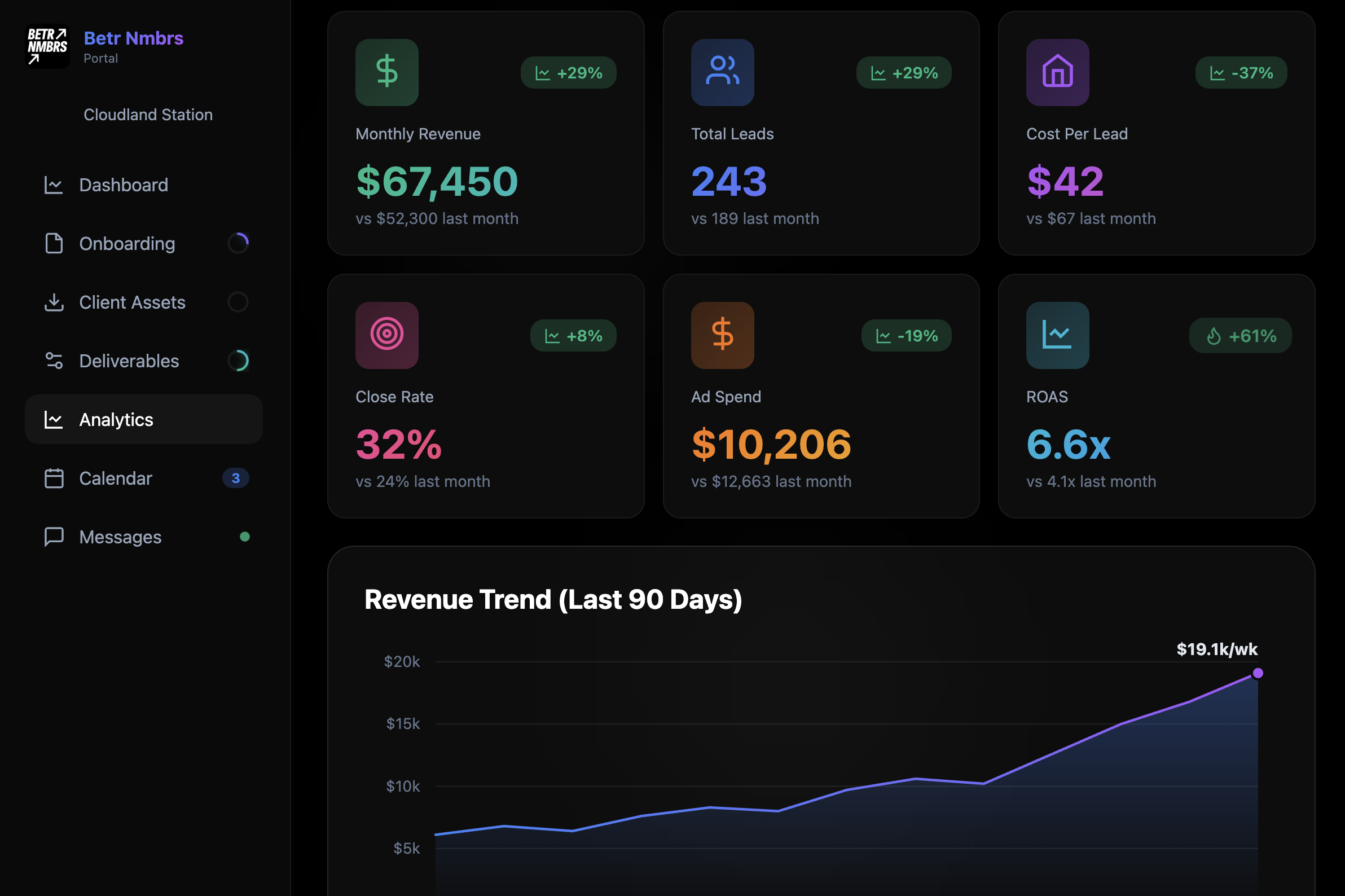The image size is (1345, 896).
Task: Click the $15k axis label
Action: point(403,724)
